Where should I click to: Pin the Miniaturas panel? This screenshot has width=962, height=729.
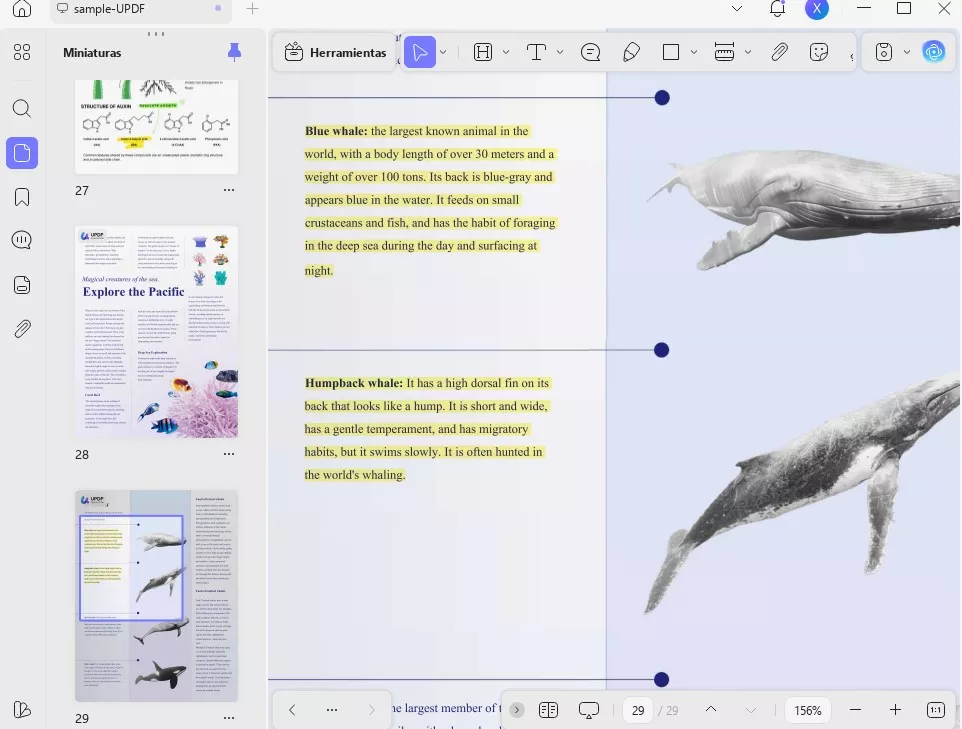(x=234, y=52)
